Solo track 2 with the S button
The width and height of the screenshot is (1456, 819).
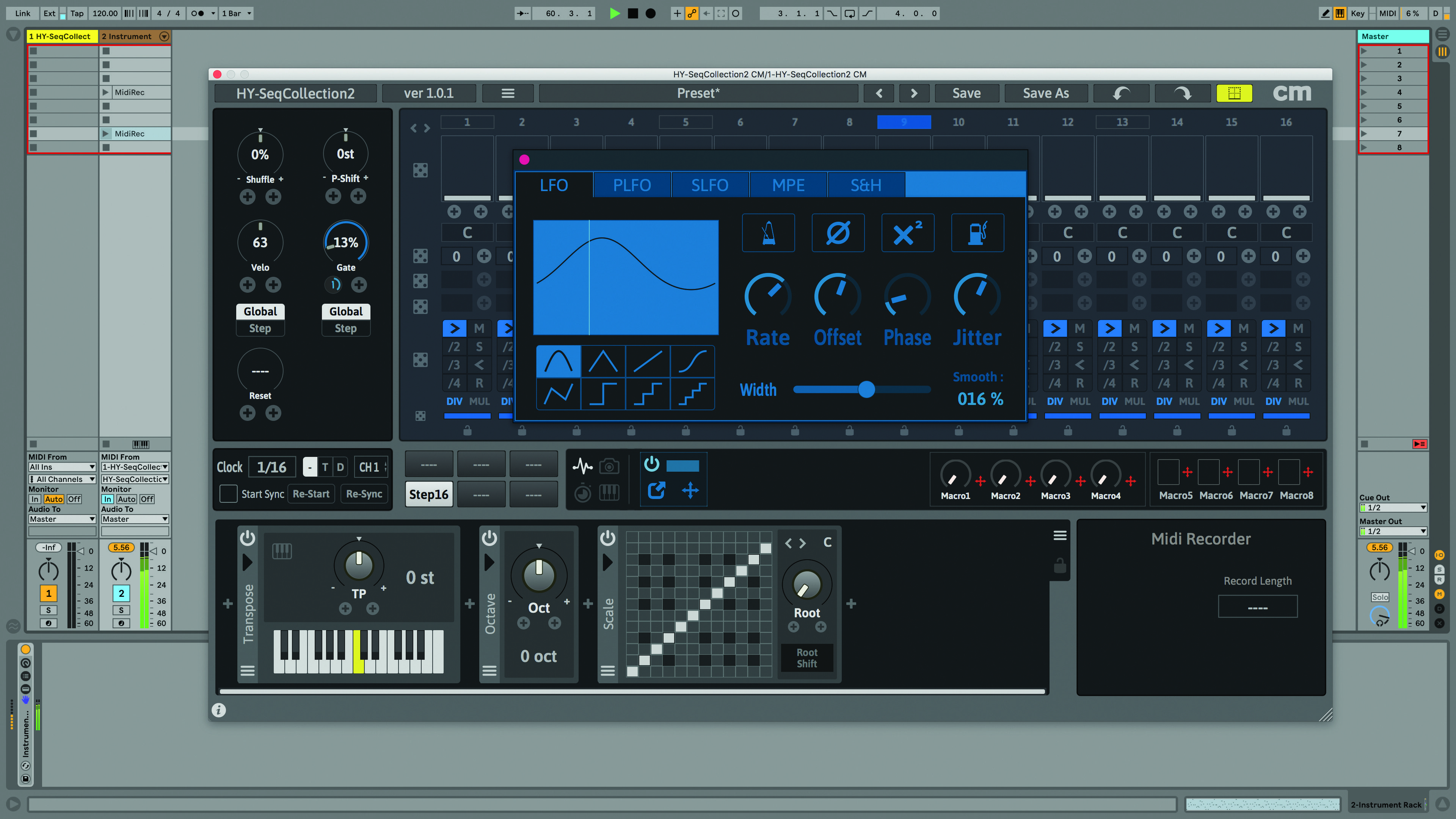pyautogui.click(x=121, y=610)
